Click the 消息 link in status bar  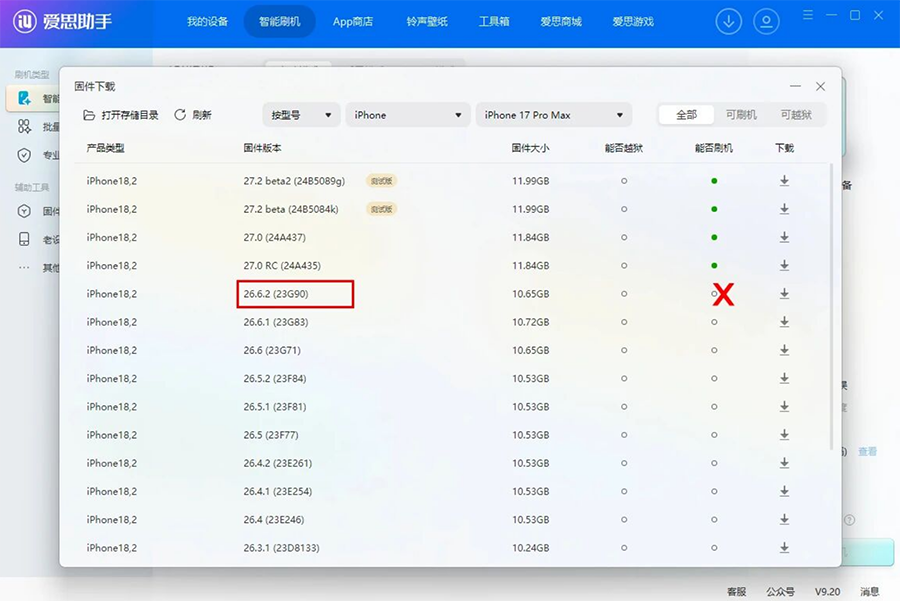tap(870, 591)
